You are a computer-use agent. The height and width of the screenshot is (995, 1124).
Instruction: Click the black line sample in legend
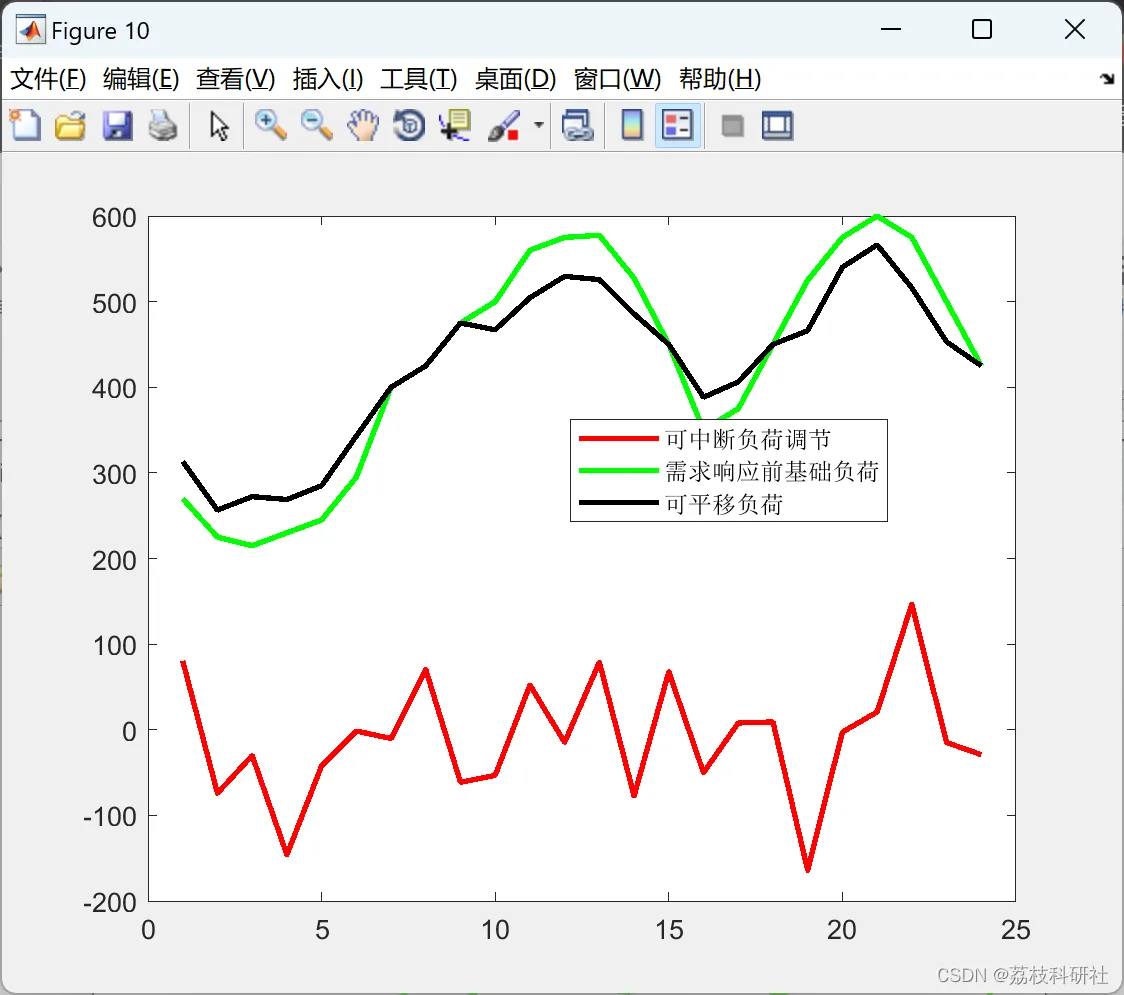[x=619, y=503]
